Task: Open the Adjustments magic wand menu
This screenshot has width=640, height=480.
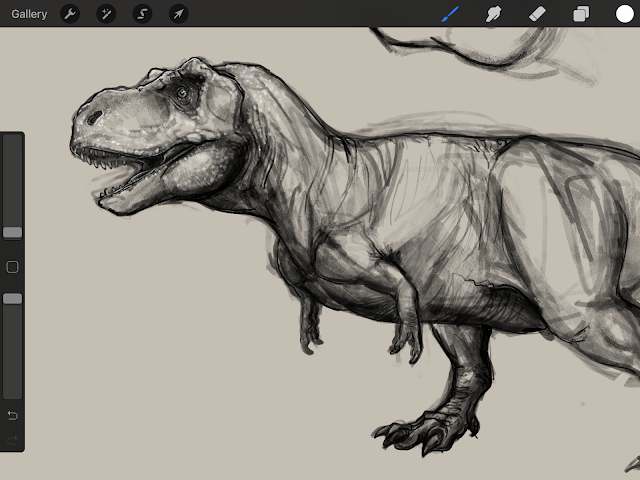Action: tap(106, 14)
